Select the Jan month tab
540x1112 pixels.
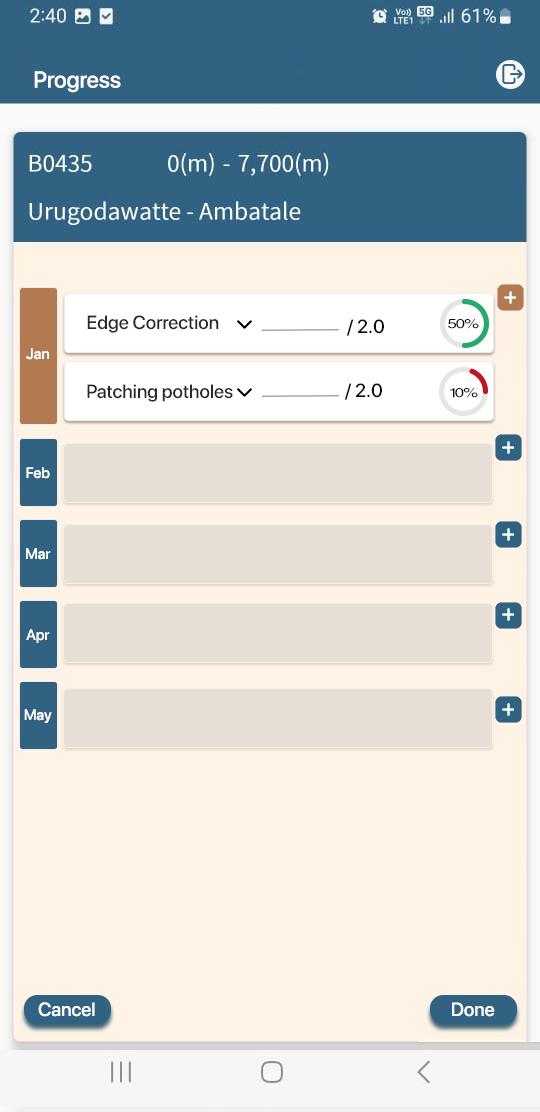point(38,355)
